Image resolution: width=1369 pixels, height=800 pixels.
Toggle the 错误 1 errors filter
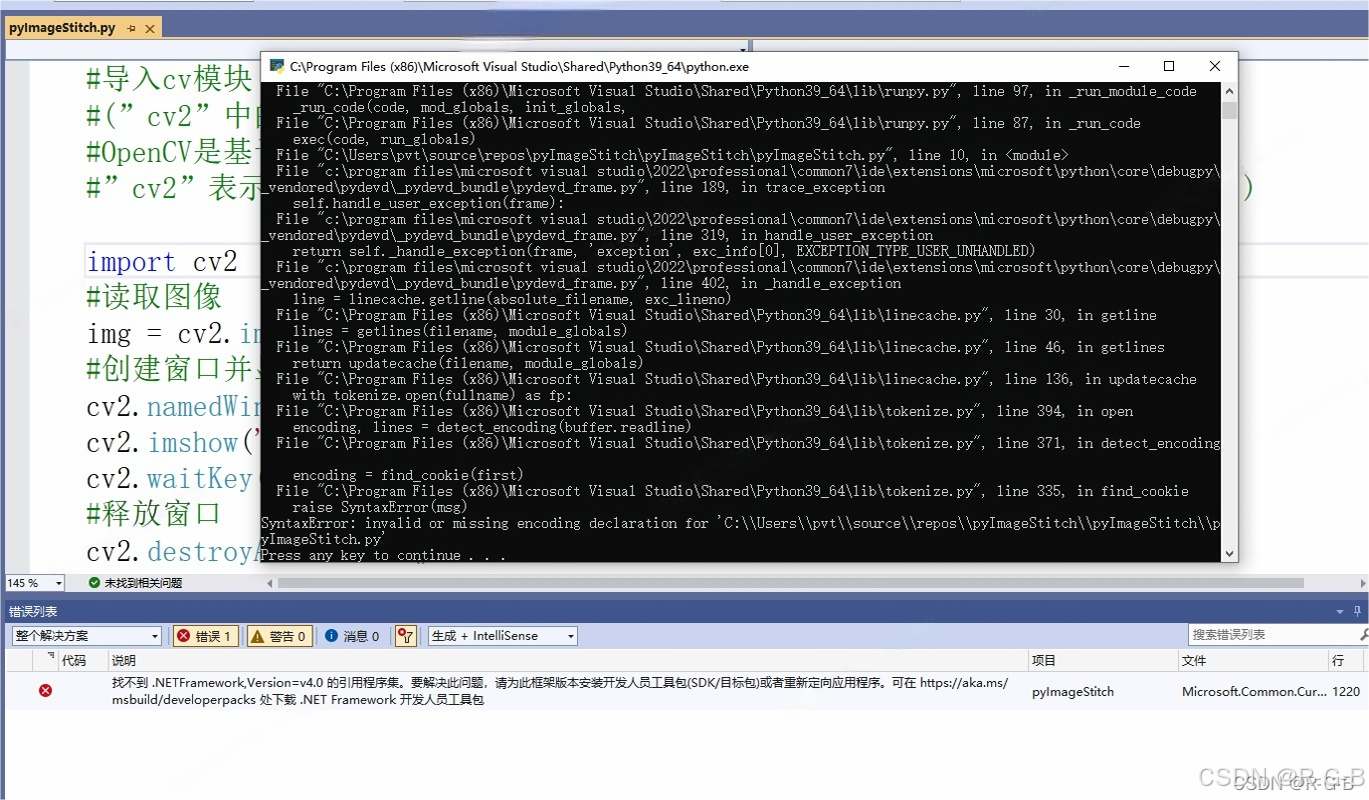pos(204,636)
